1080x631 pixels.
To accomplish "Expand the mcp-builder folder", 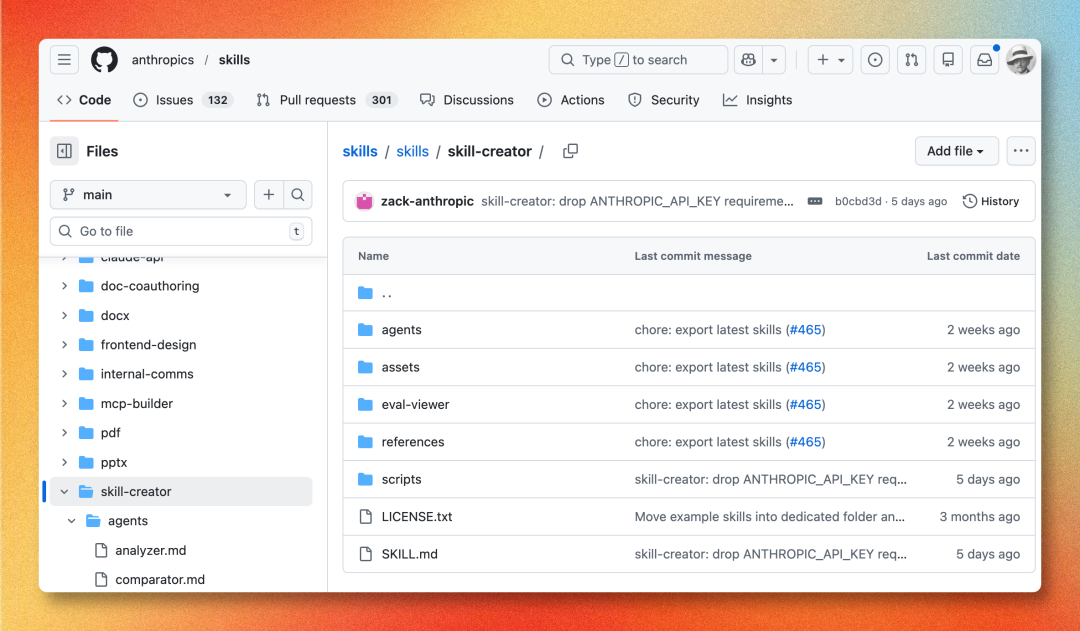I will (x=64, y=404).
